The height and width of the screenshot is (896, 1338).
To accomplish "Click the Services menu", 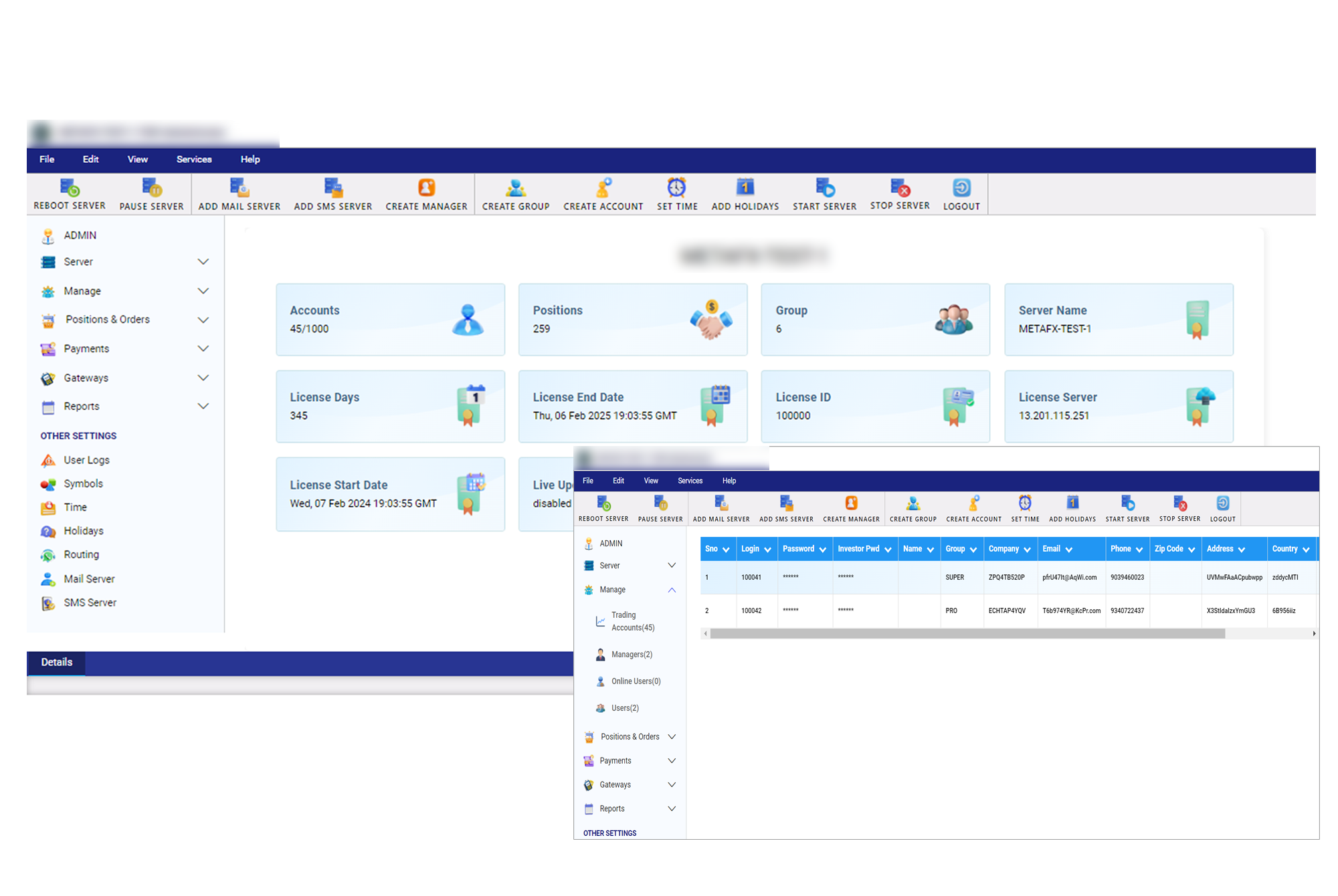I will click(x=193, y=159).
